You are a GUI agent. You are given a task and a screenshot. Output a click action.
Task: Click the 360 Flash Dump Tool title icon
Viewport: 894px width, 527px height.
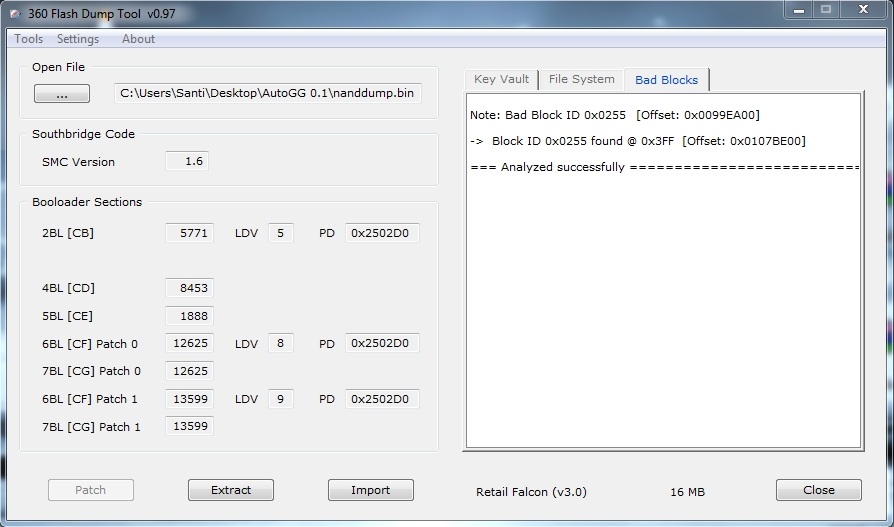tap(15, 14)
